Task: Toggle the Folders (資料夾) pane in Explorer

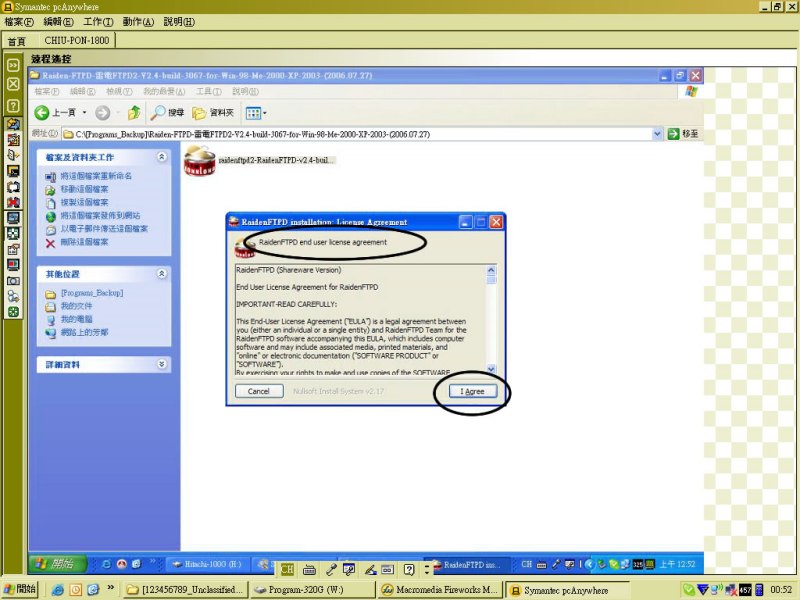Action: pyautogui.click(x=213, y=113)
